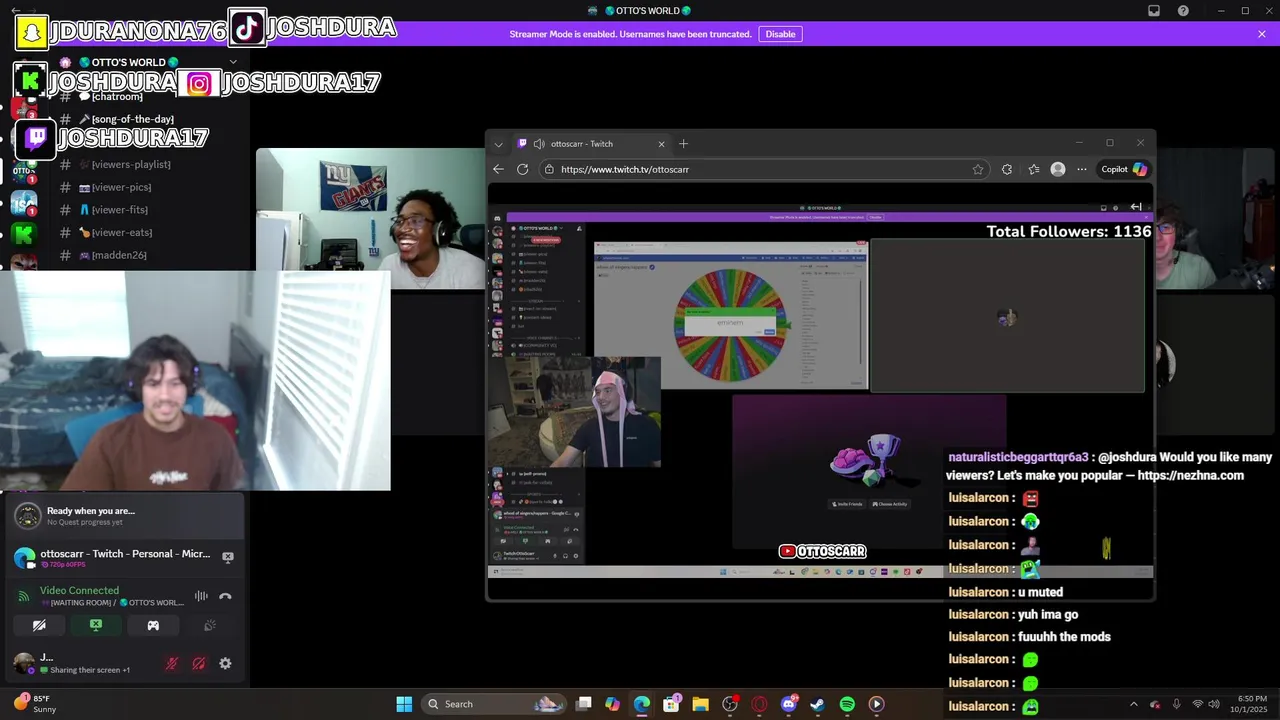Switch to Microsoft Edge on the taskbar

tap(642, 704)
